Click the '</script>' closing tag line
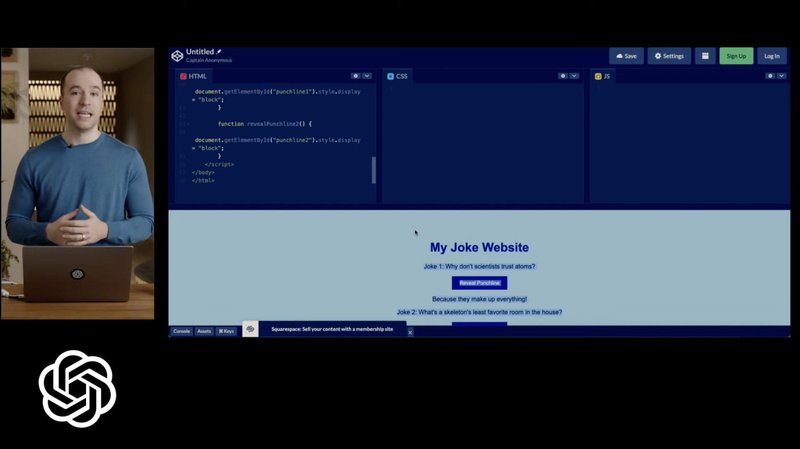The image size is (800, 449). point(219,164)
